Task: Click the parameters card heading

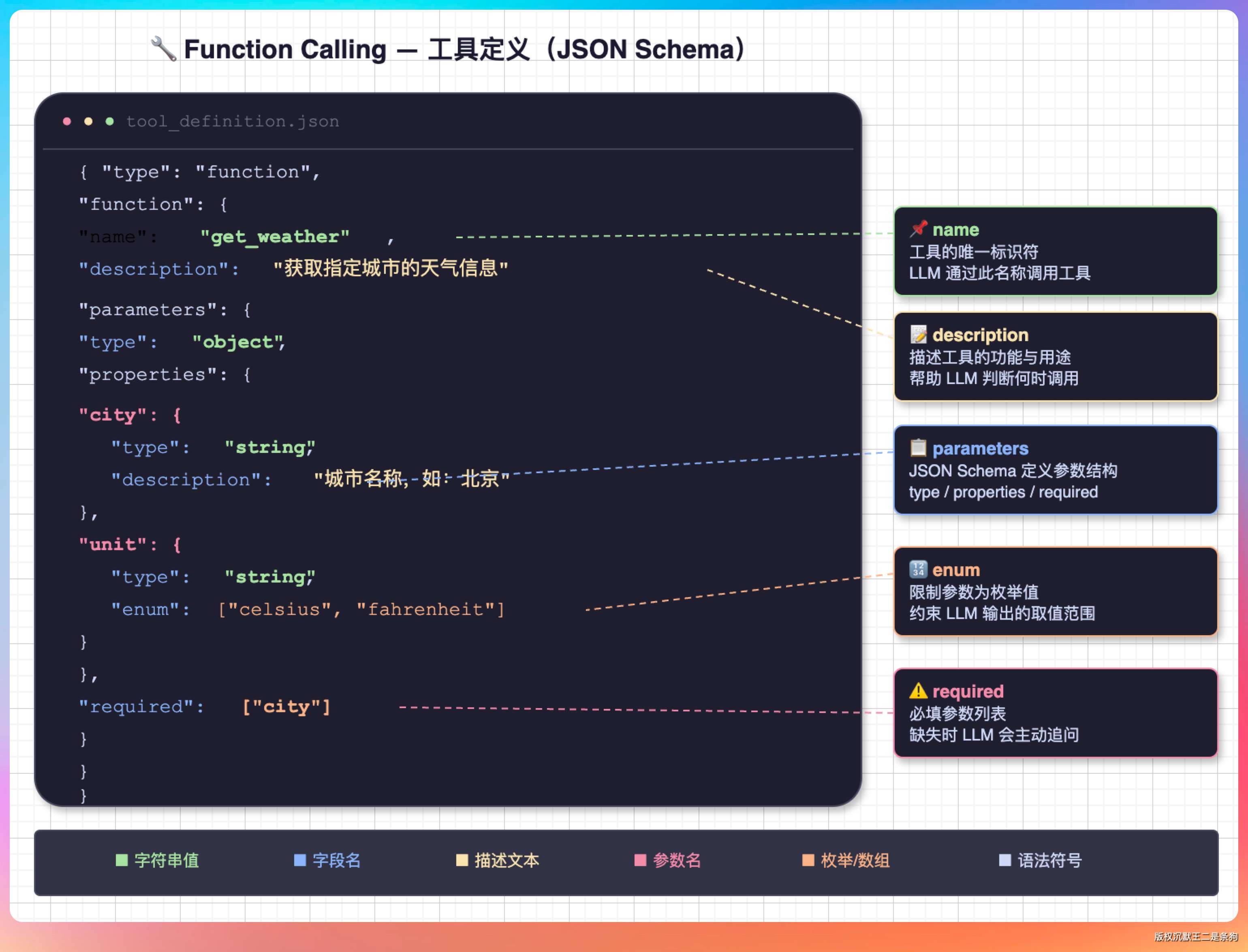Action: pos(981,448)
